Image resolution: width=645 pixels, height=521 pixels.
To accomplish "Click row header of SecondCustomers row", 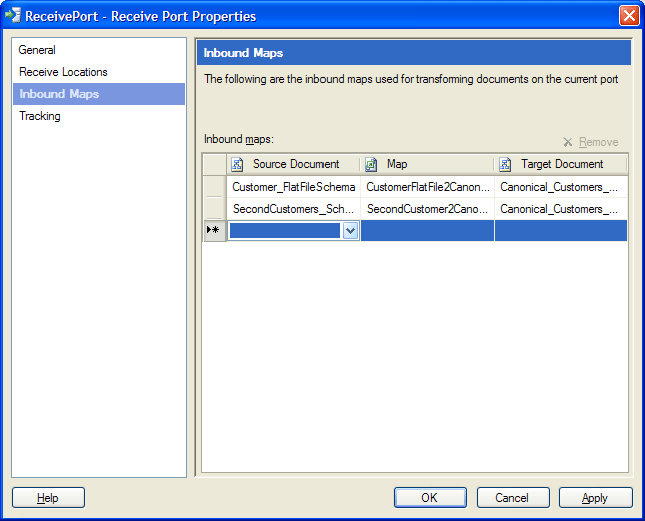I will tap(214, 209).
